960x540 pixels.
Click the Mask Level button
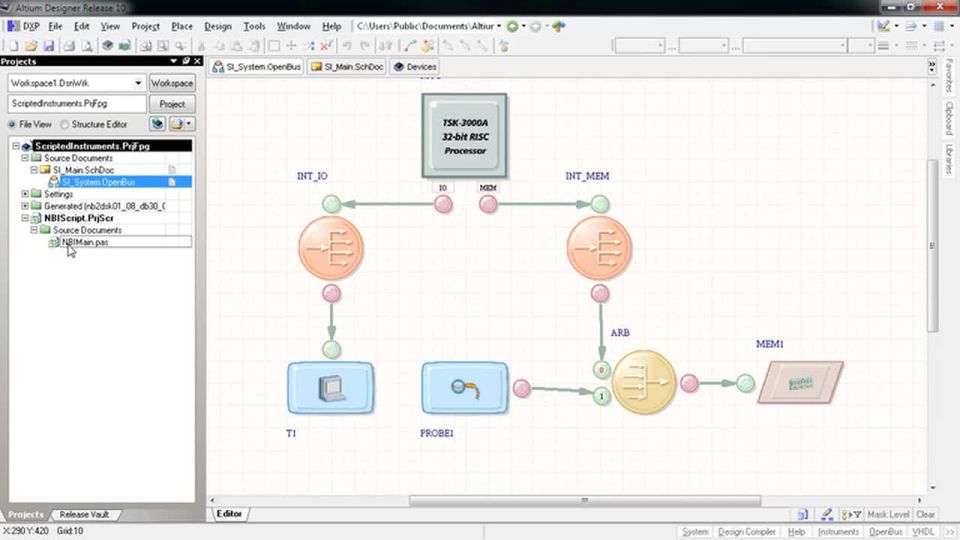(x=888, y=514)
